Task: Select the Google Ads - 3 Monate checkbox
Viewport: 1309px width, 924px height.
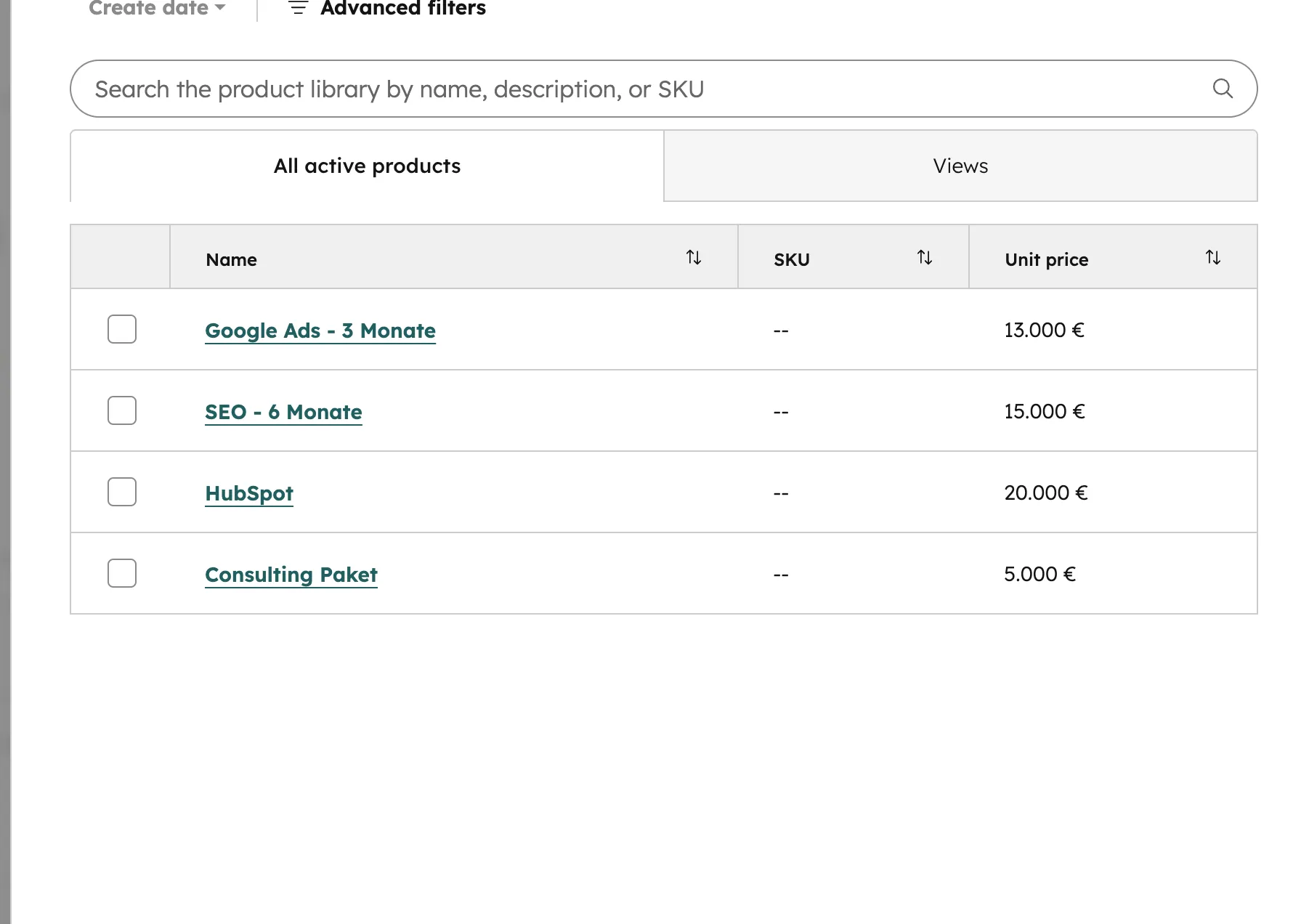Action: (121, 329)
